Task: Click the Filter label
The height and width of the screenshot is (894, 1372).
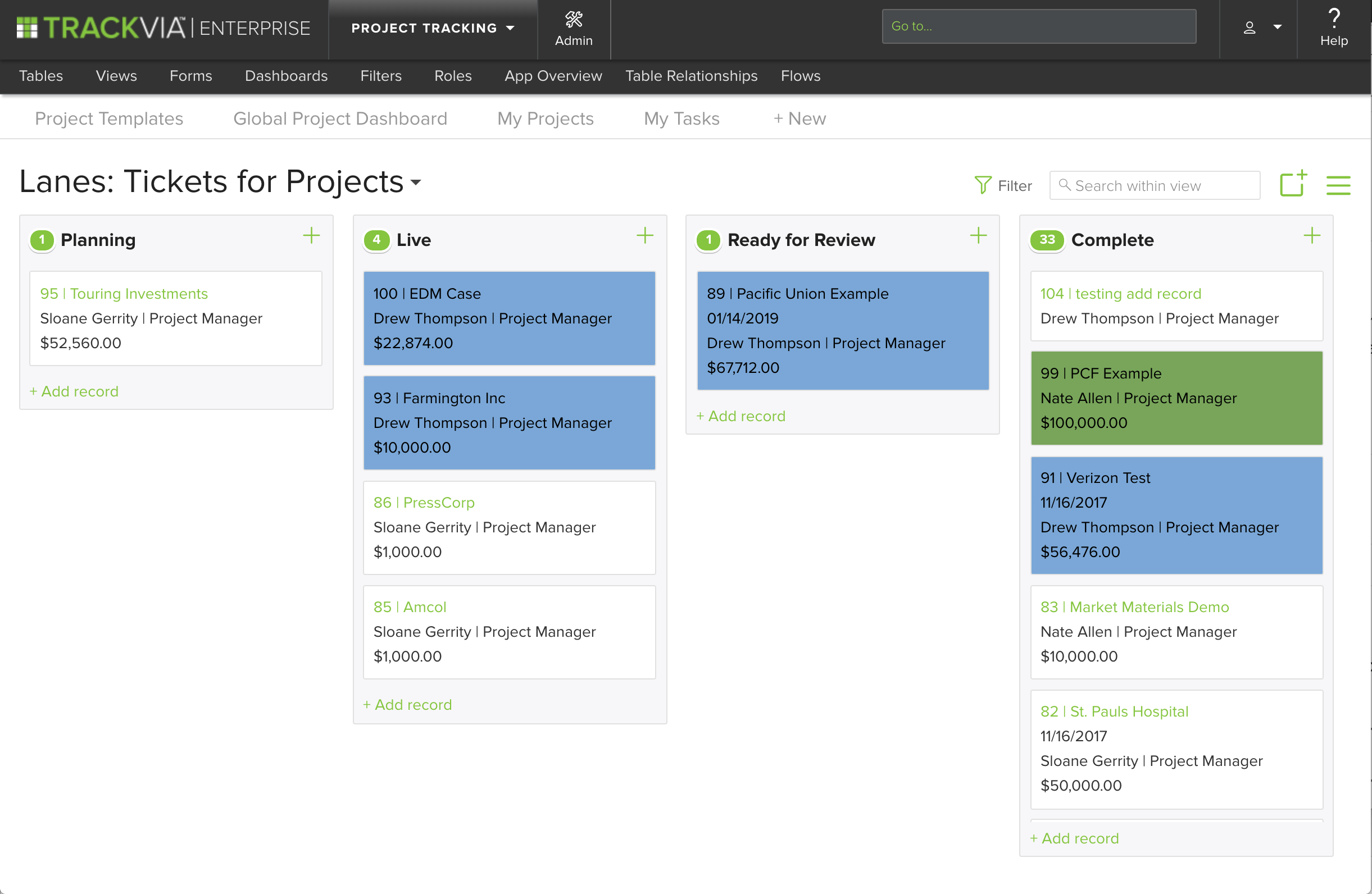Action: click(1015, 185)
